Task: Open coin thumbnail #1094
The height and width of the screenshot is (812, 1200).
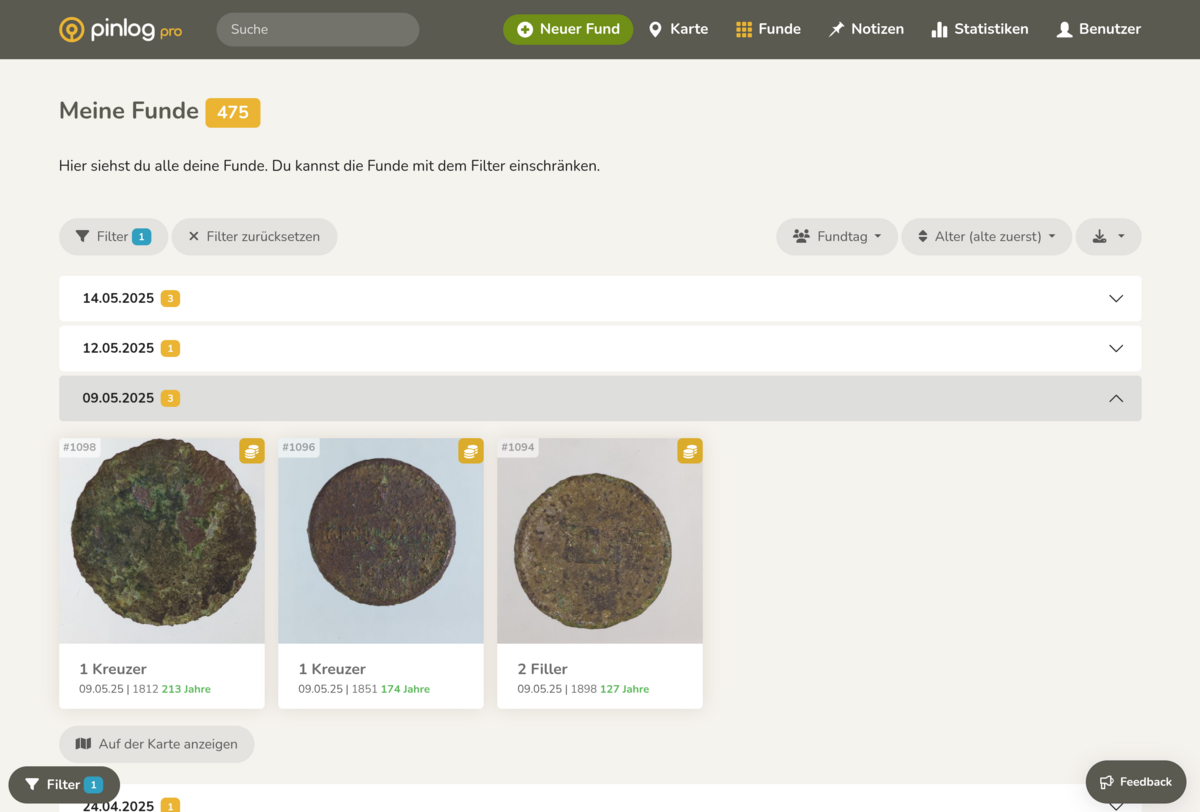Action: [x=600, y=541]
